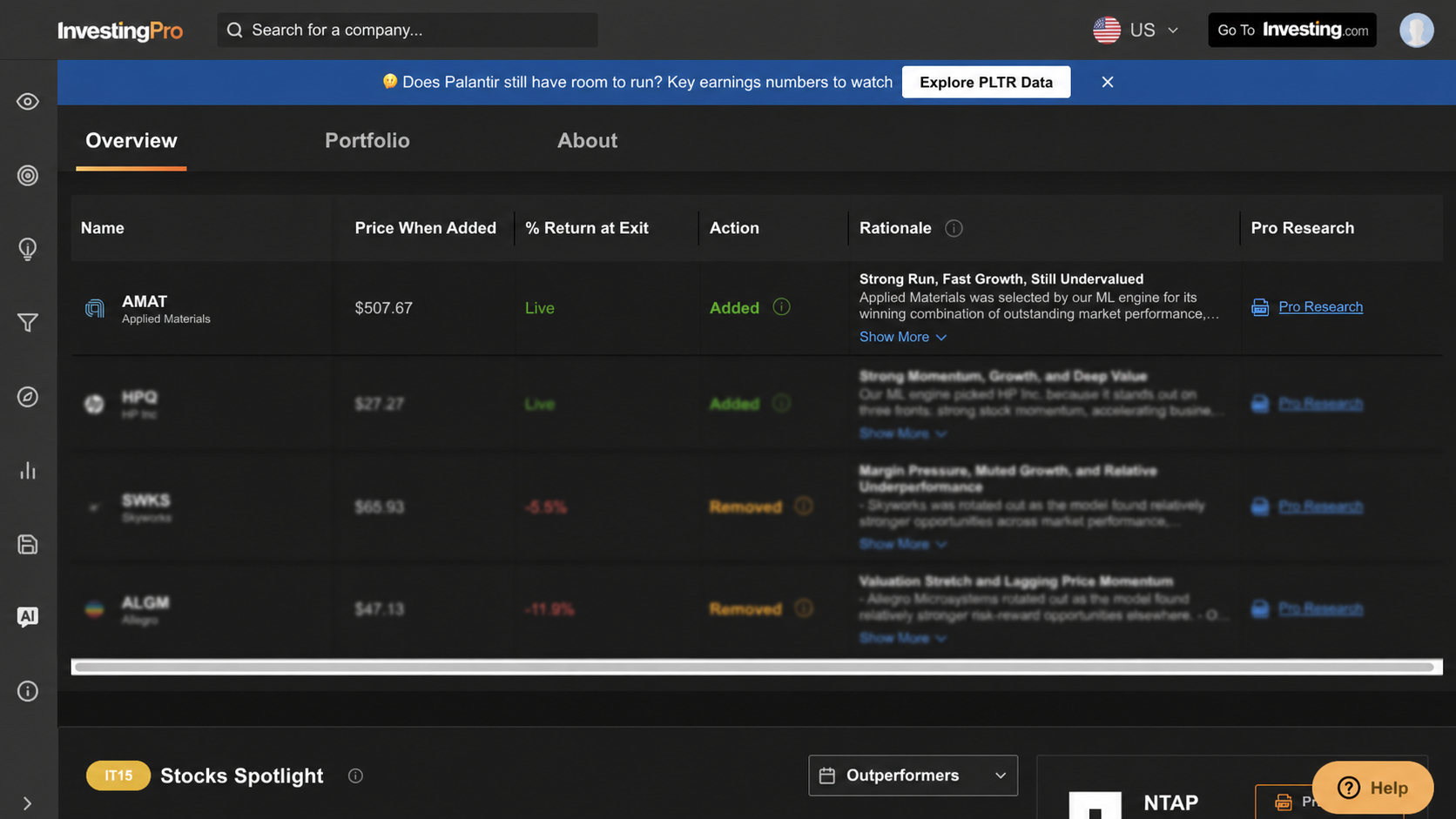Click the table horizontal scrollbar

pyautogui.click(x=754, y=668)
